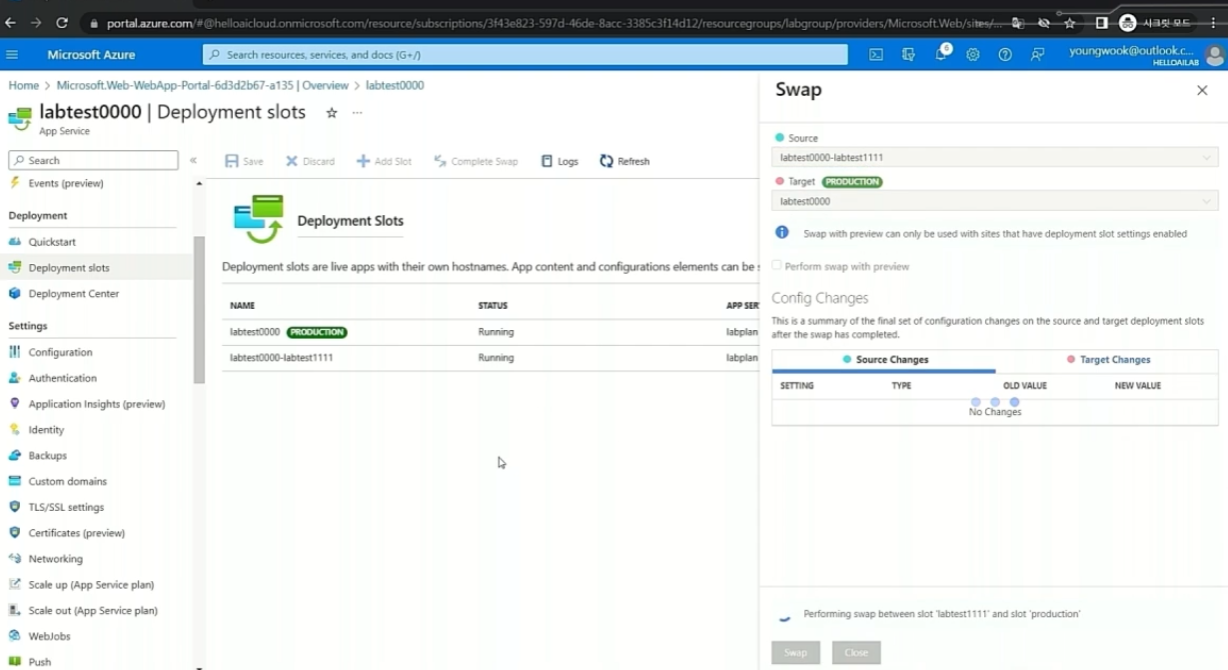The height and width of the screenshot is (670, 1228).
Task: Open the labtest0000 production slot row
Action: [490, 332]
